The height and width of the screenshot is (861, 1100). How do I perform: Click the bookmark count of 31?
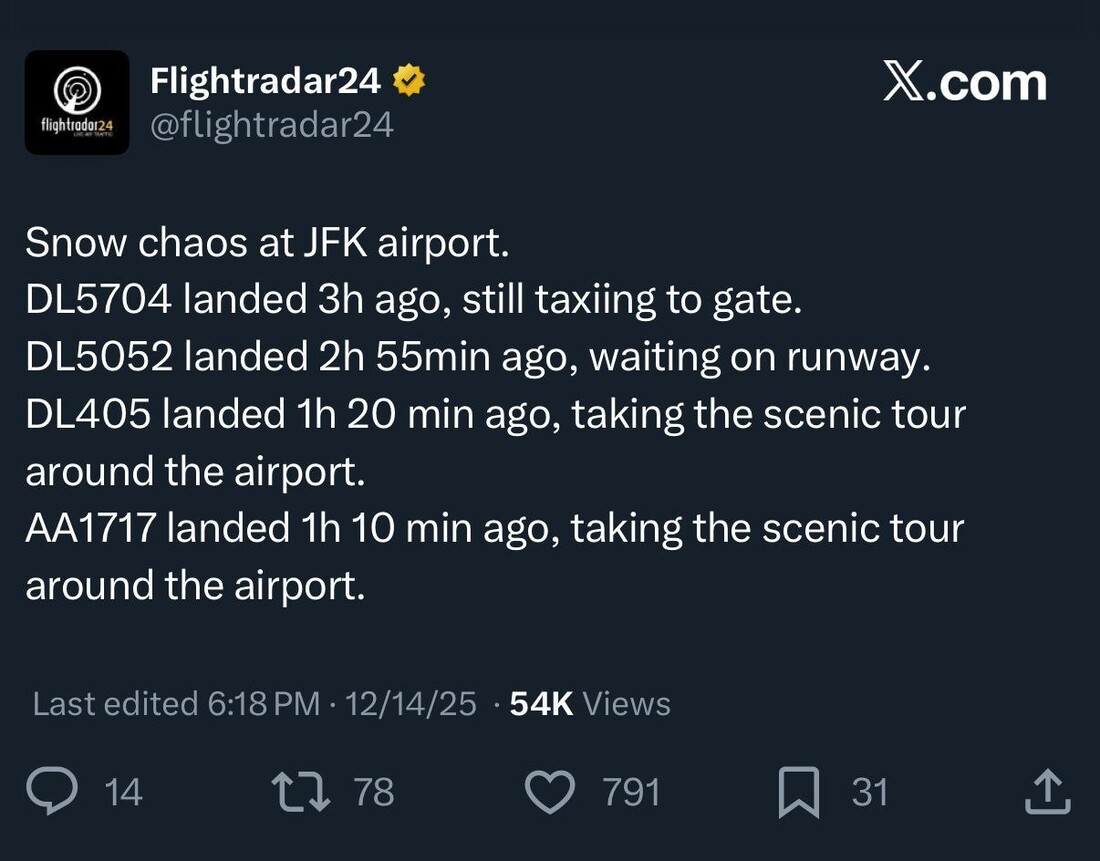(870, 793)
